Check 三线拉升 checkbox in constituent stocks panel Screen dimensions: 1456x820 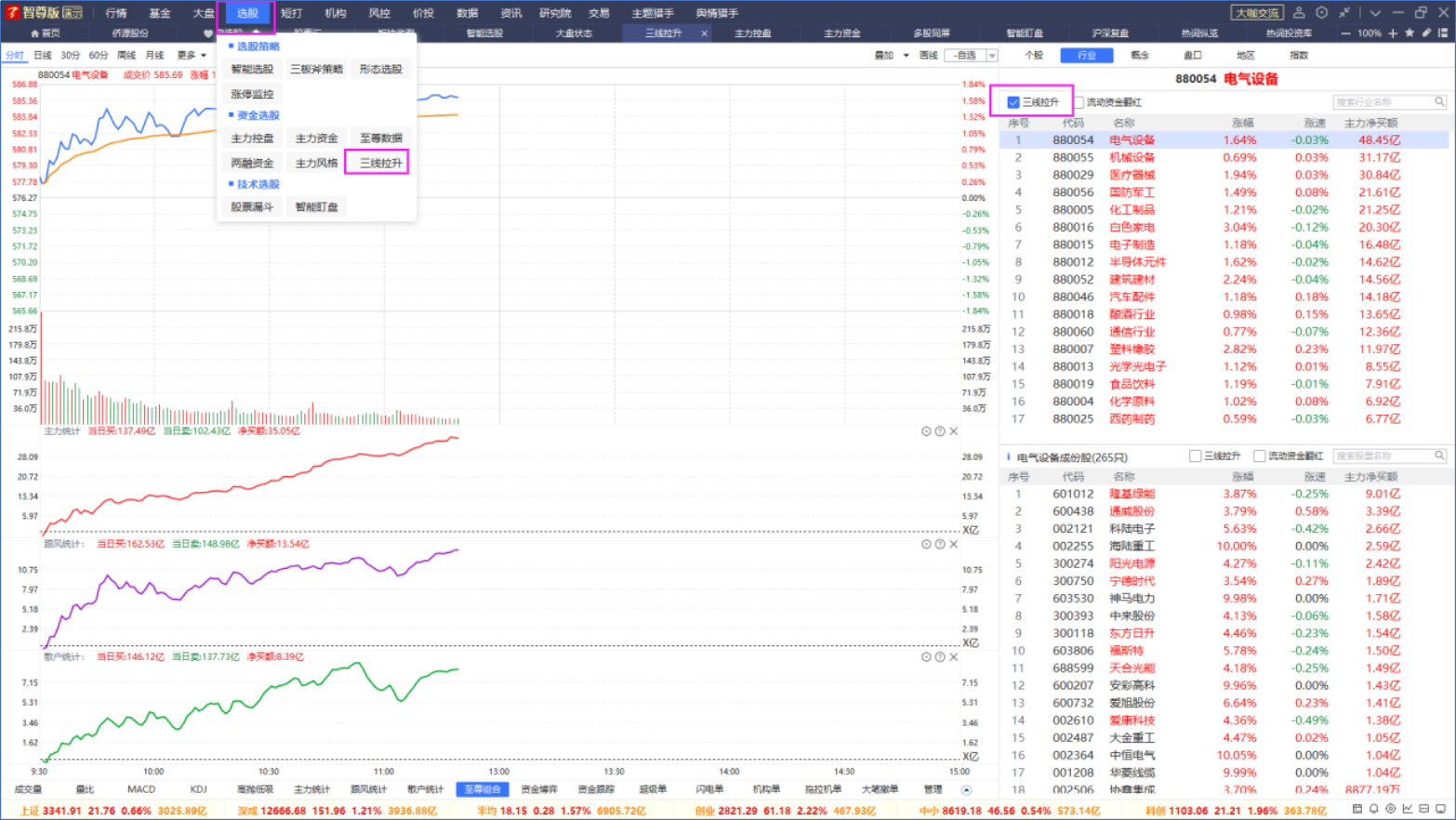[1196, 456]
